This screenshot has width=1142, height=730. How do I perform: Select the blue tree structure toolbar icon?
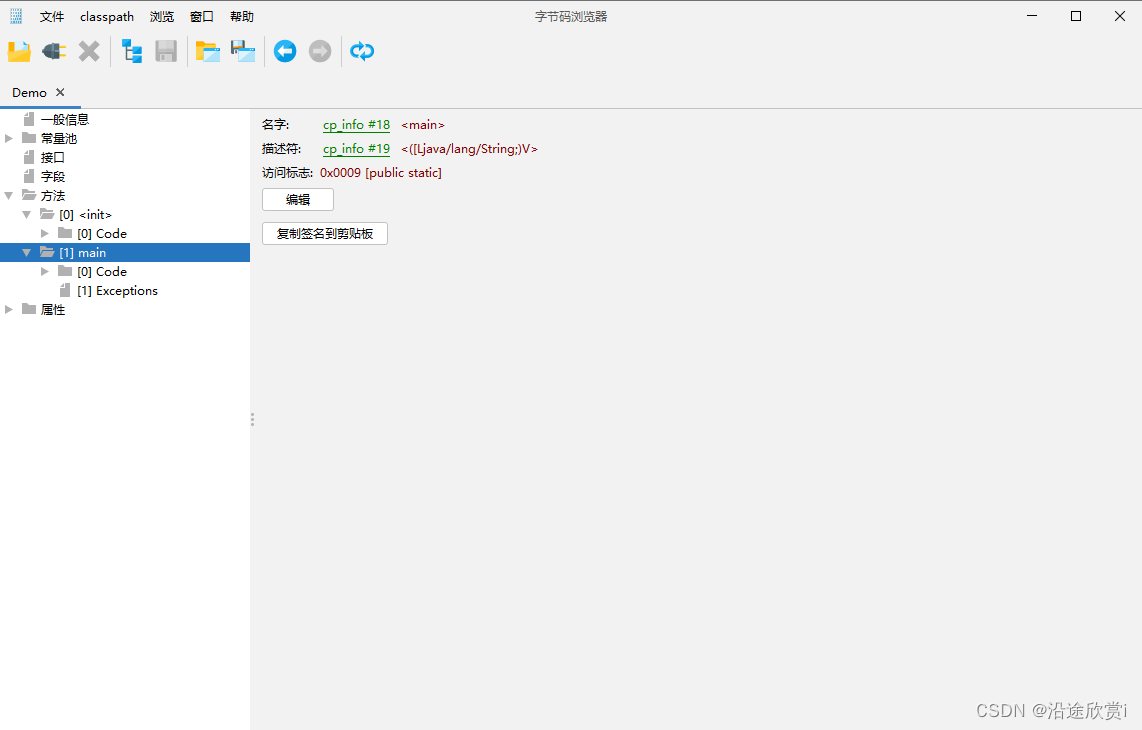pyautogui.click(x=131, y=51)
